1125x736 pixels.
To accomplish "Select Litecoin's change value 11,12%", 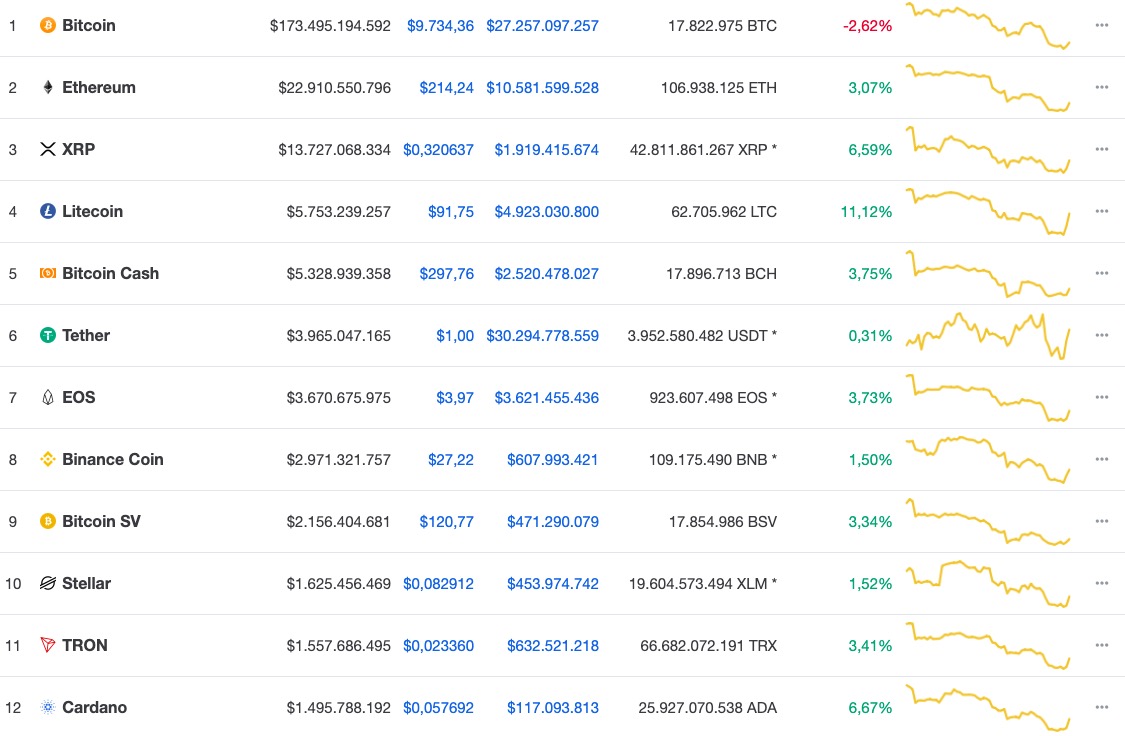I will tap(867, 212).
